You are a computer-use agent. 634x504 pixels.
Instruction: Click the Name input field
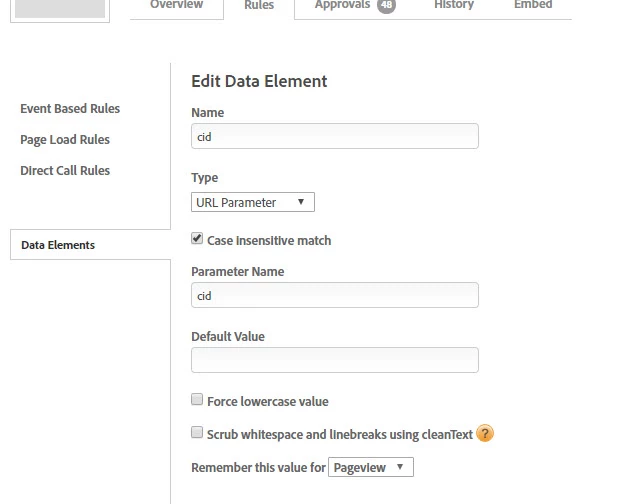coord(334,136)
